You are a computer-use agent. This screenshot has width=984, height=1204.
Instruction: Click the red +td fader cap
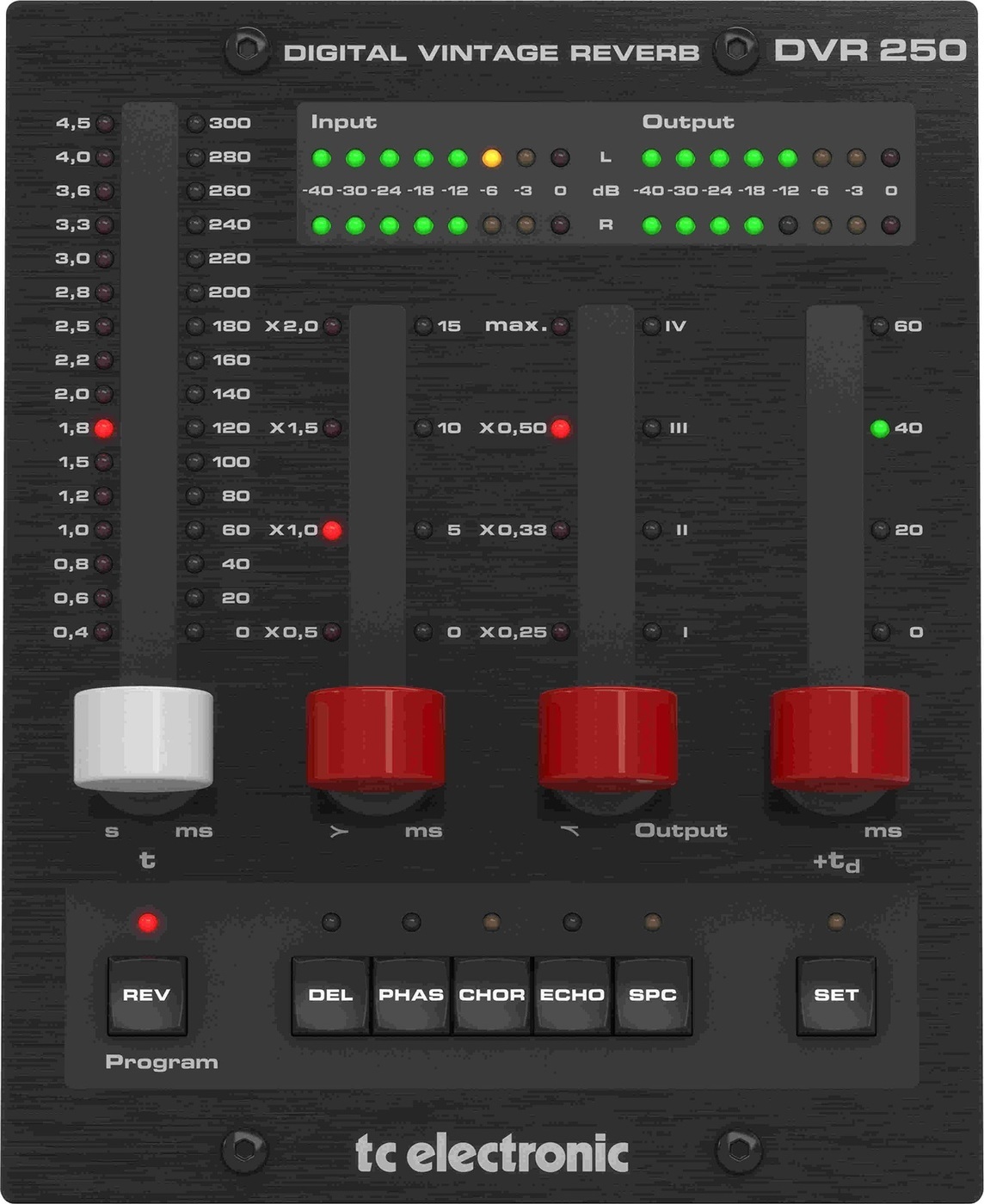[839, 737]
